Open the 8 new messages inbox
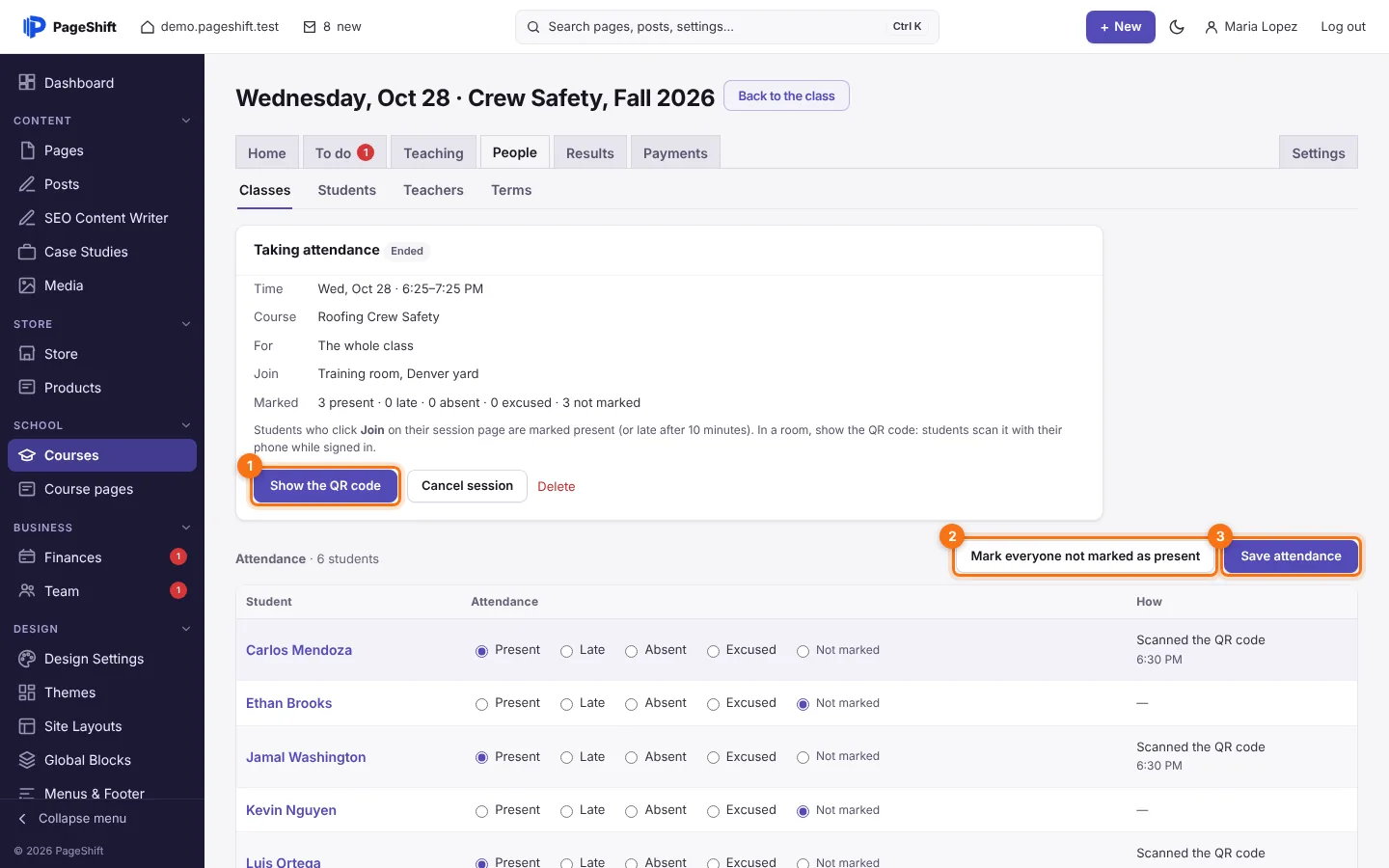 (332, 27)
